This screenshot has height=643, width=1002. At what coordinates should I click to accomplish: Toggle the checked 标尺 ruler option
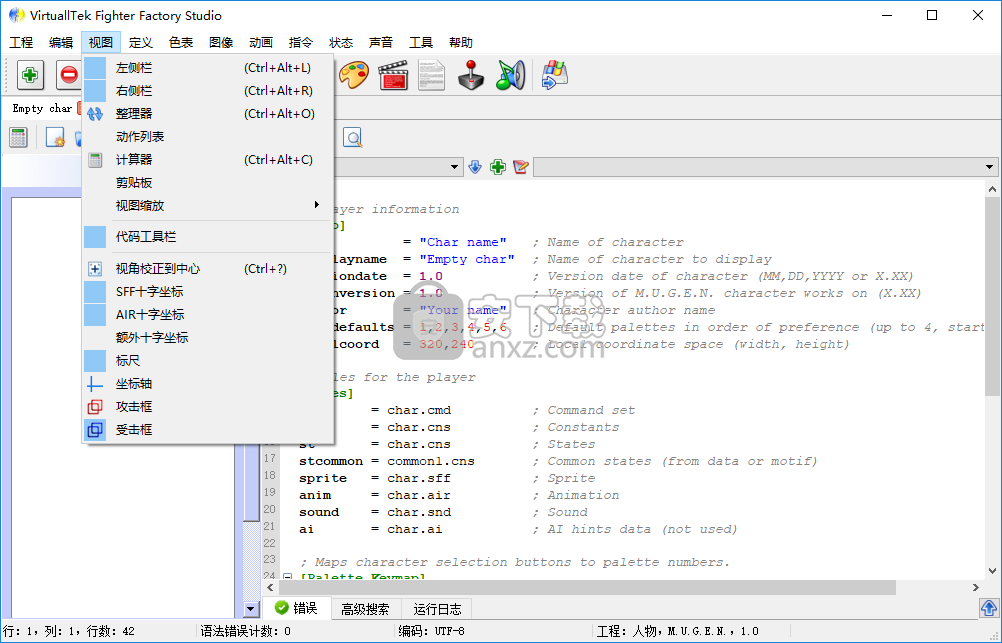208,360
